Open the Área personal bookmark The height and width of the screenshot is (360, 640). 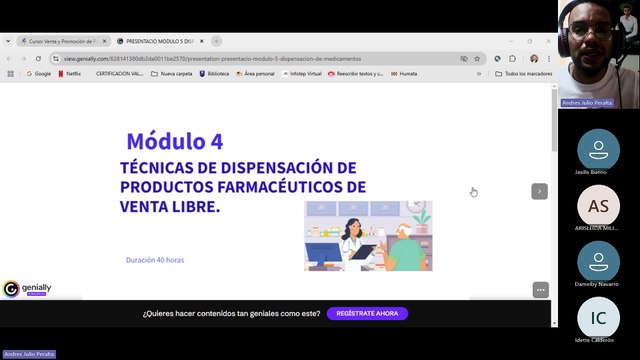click(x=256, y=74)
